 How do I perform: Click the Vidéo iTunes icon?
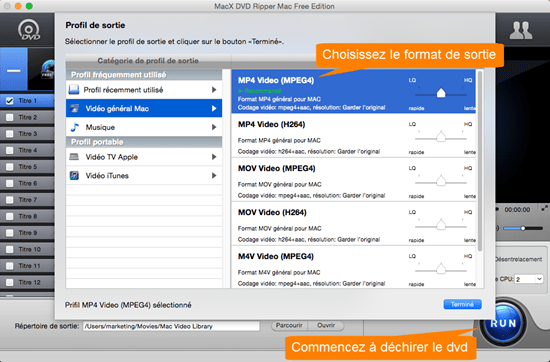[74, 175]
